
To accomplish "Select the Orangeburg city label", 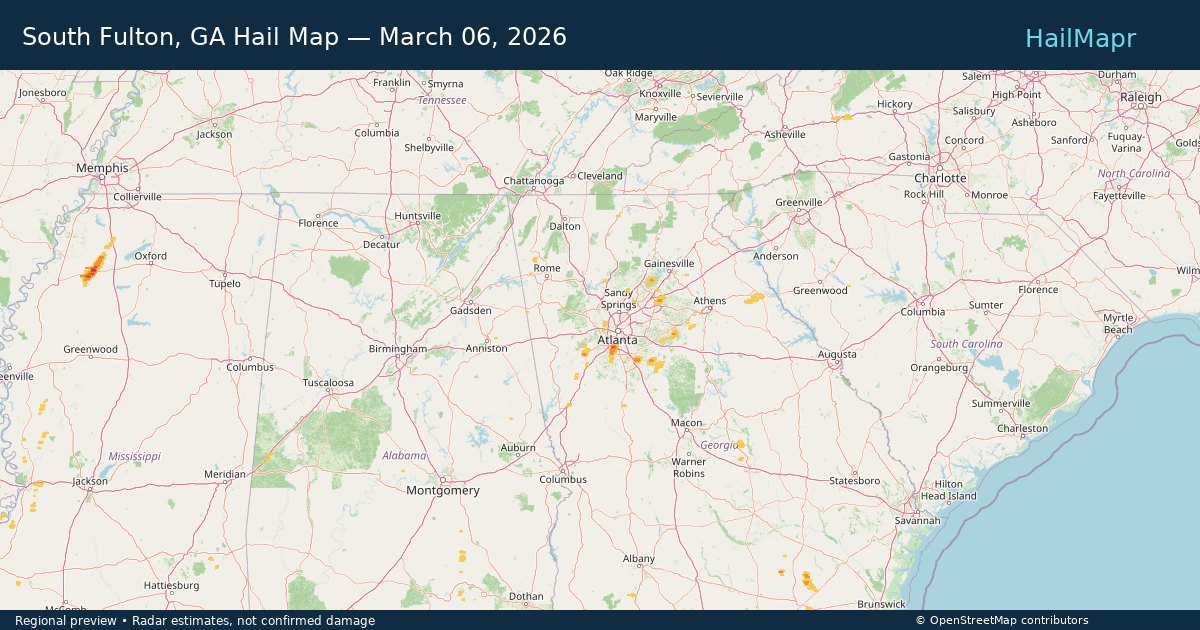I will click(x=939, y=368).
